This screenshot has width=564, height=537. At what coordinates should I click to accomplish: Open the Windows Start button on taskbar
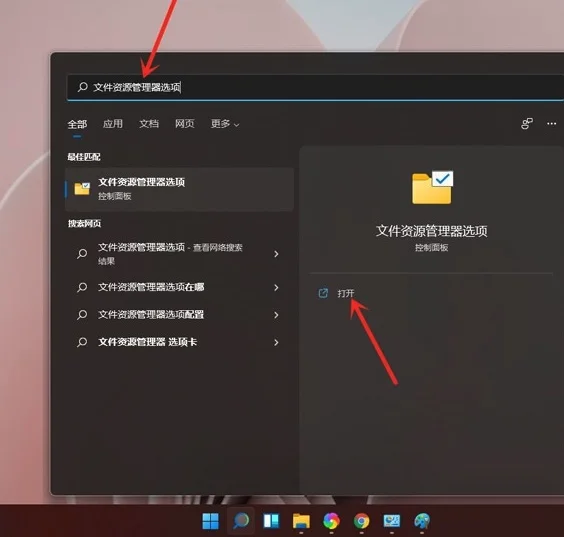[211, 521]
